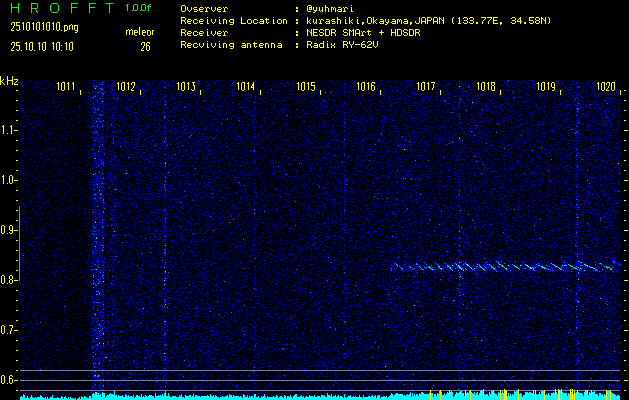The height and width of the screenshot is (400, 629).
Task: Click the 'meteor' label
Action: 140,32
